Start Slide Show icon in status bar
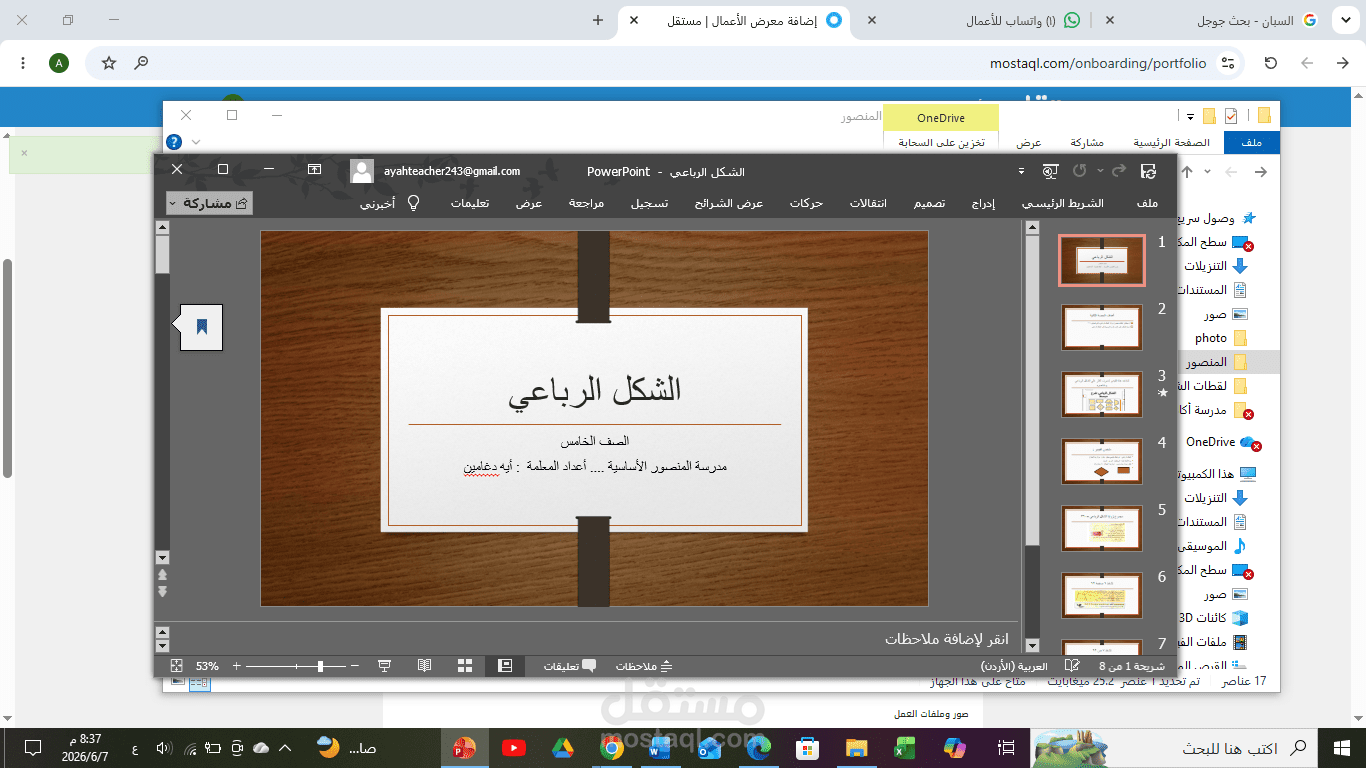1366x768 pixels. (384, 666)
